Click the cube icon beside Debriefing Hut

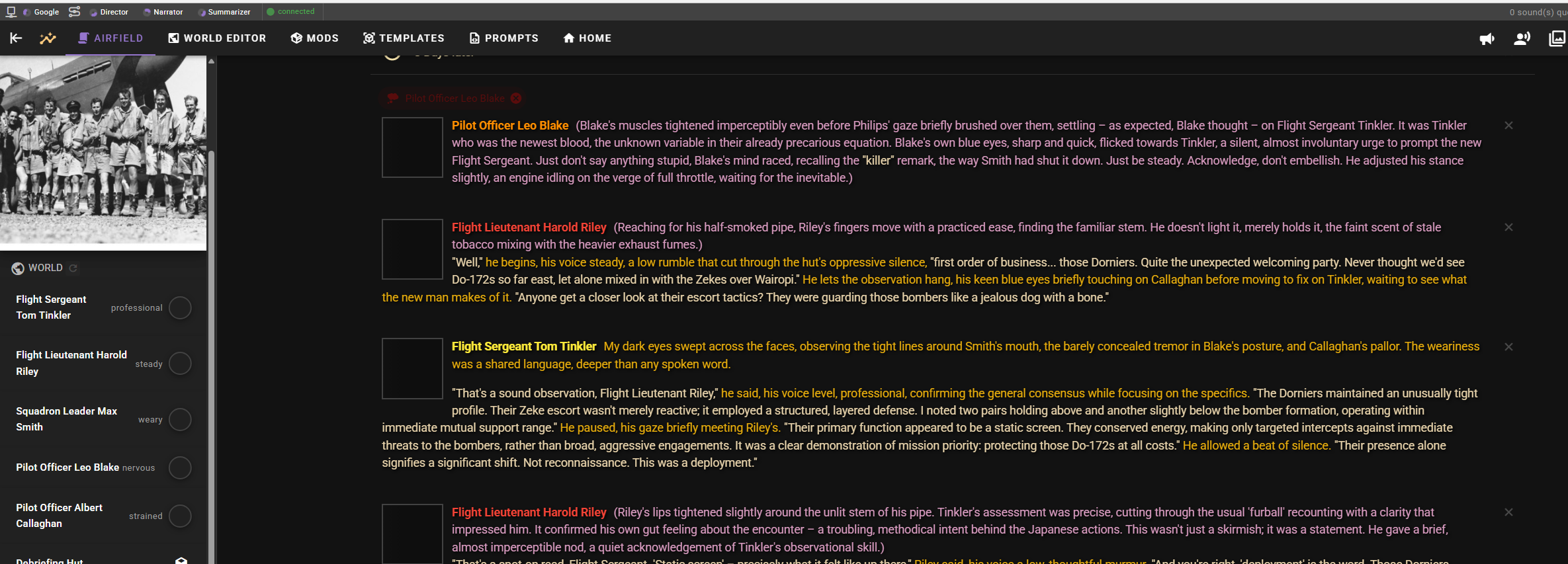pyautogui.click(x=181, y=560)
